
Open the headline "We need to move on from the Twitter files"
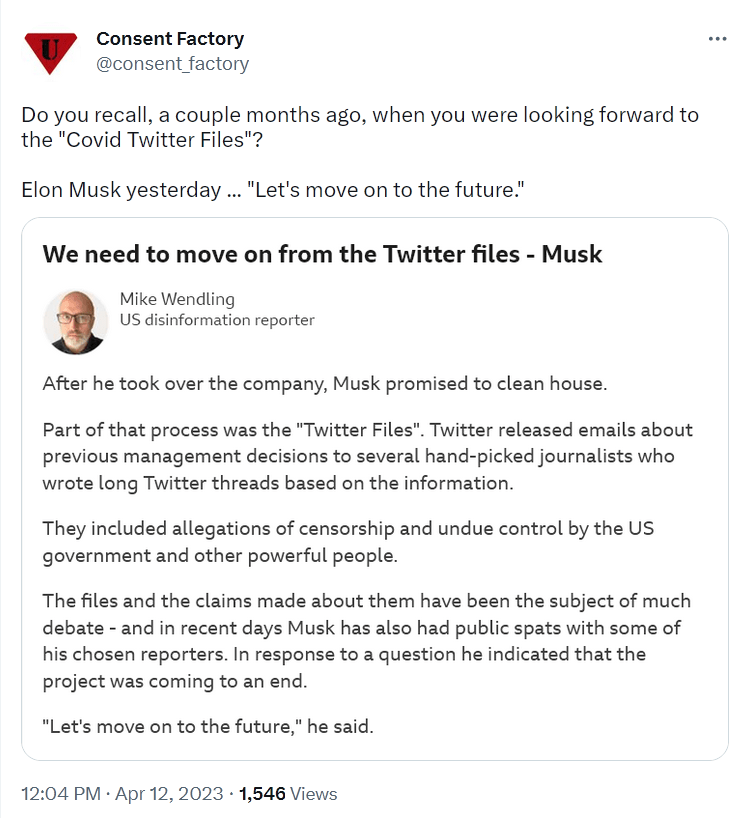[x=322, y=254]
